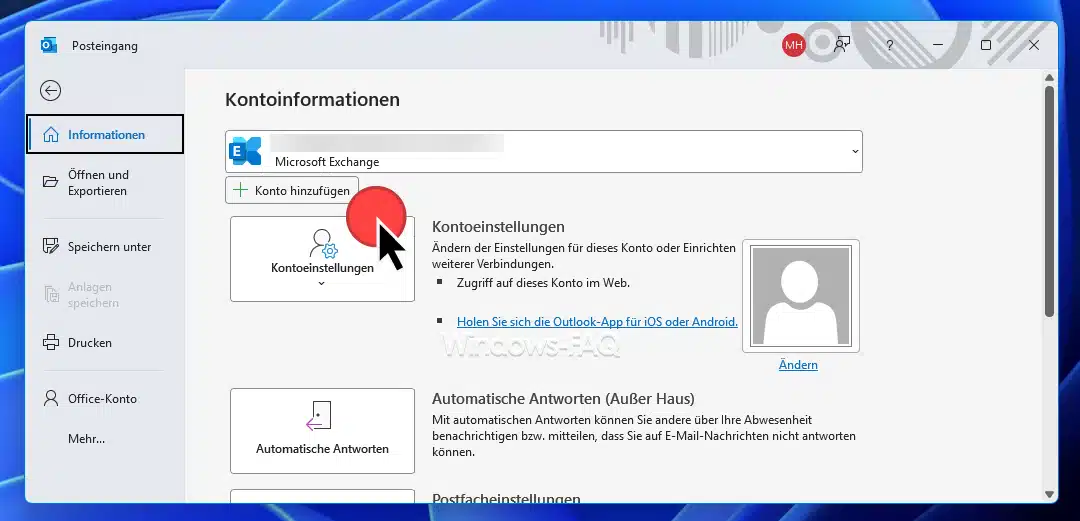Open help via question mark icon
This screenshot has height=521, width=1080.
tap(889, 46)
